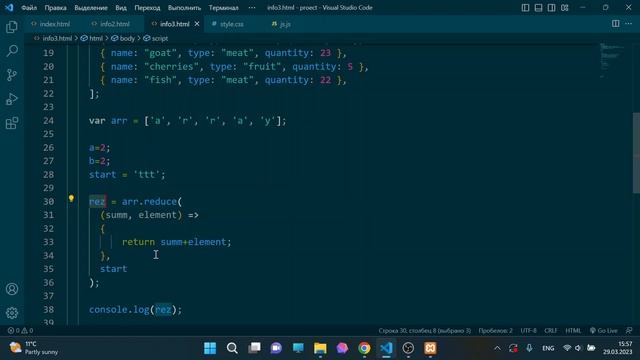Show hidden tray icons chevron

tap(497, 348)
